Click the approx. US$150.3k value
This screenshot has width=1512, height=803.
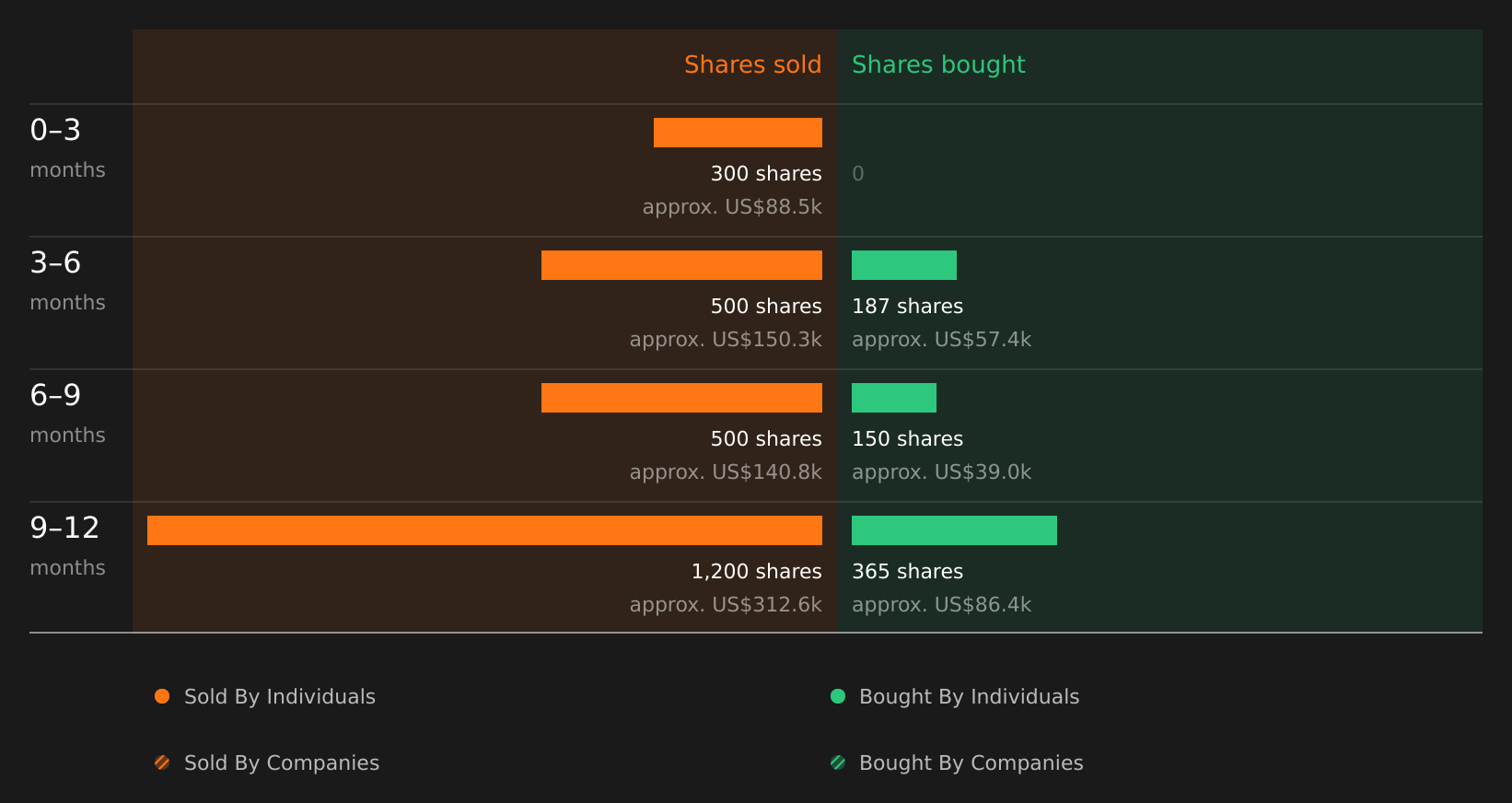726,339
